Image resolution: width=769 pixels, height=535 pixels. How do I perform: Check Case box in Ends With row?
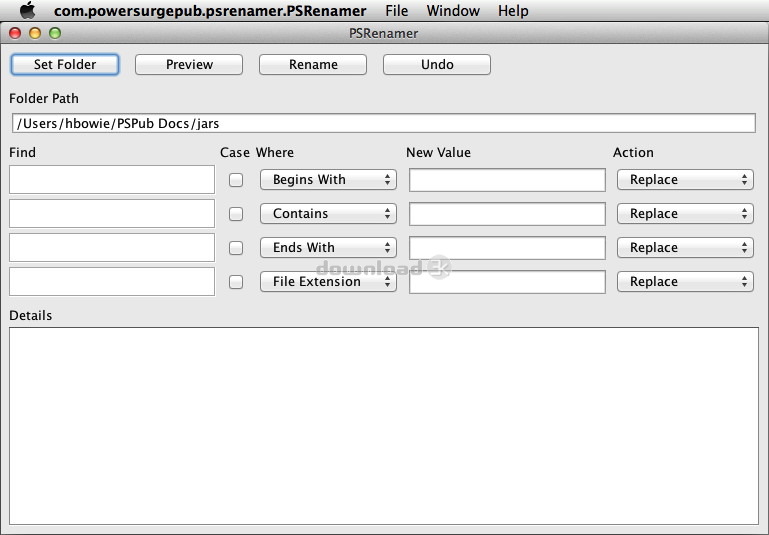(x=236, y=248)
